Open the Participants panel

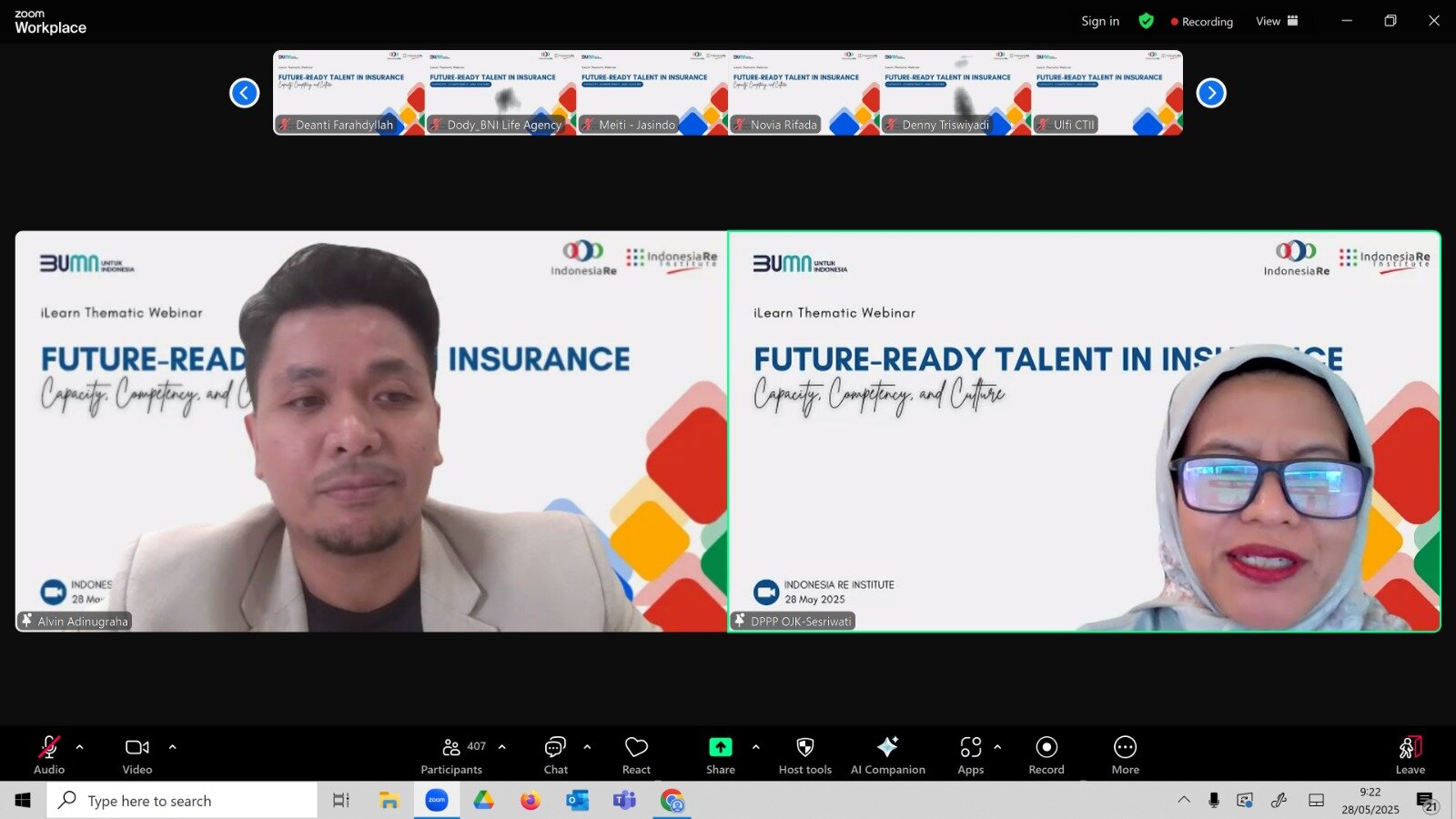[x=452, y=754]
